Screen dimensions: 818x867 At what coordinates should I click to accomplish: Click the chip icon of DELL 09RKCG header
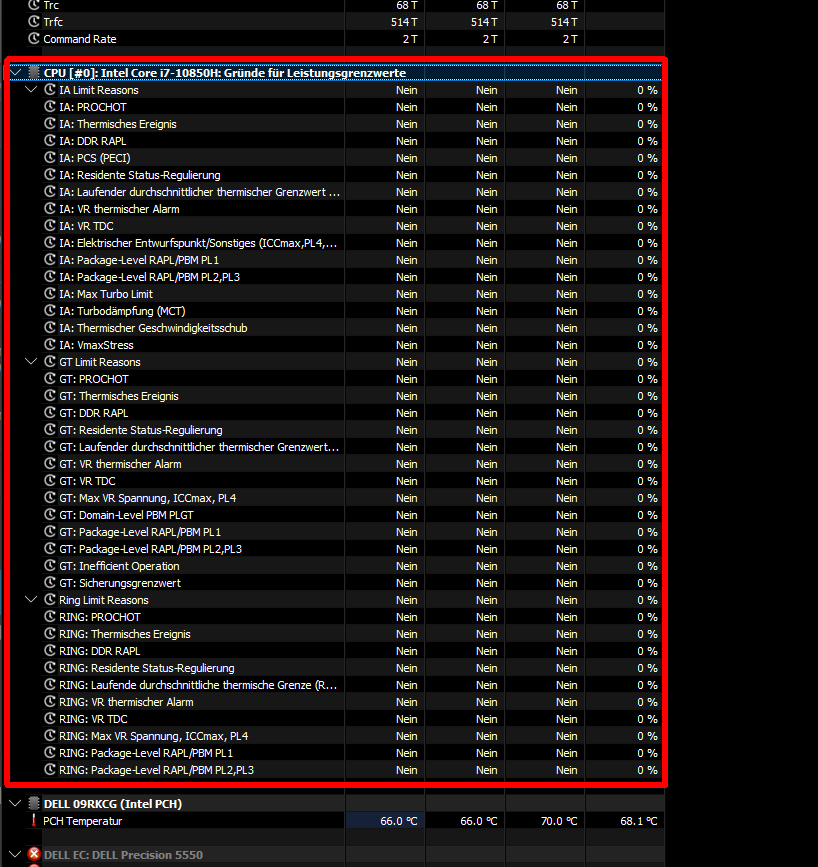coord(34,803)
